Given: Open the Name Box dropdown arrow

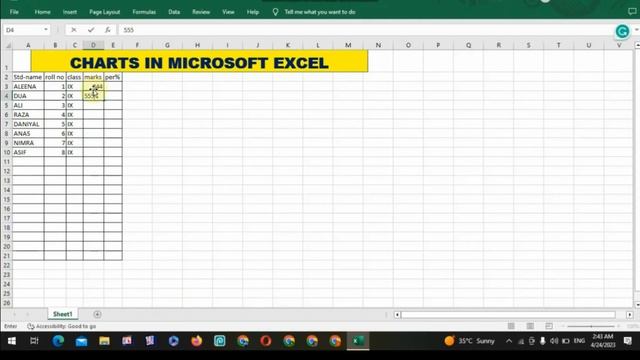Looking at the screenshot, I should coord(46,30).
